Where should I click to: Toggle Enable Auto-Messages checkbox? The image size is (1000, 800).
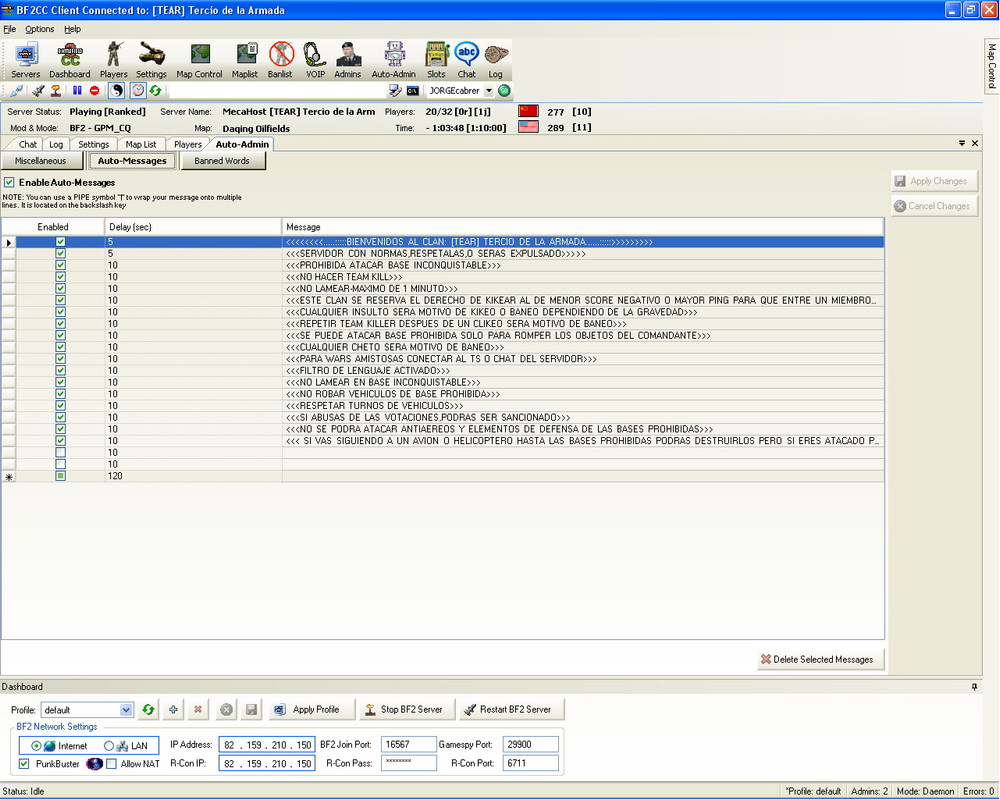(x=10, y=182)
